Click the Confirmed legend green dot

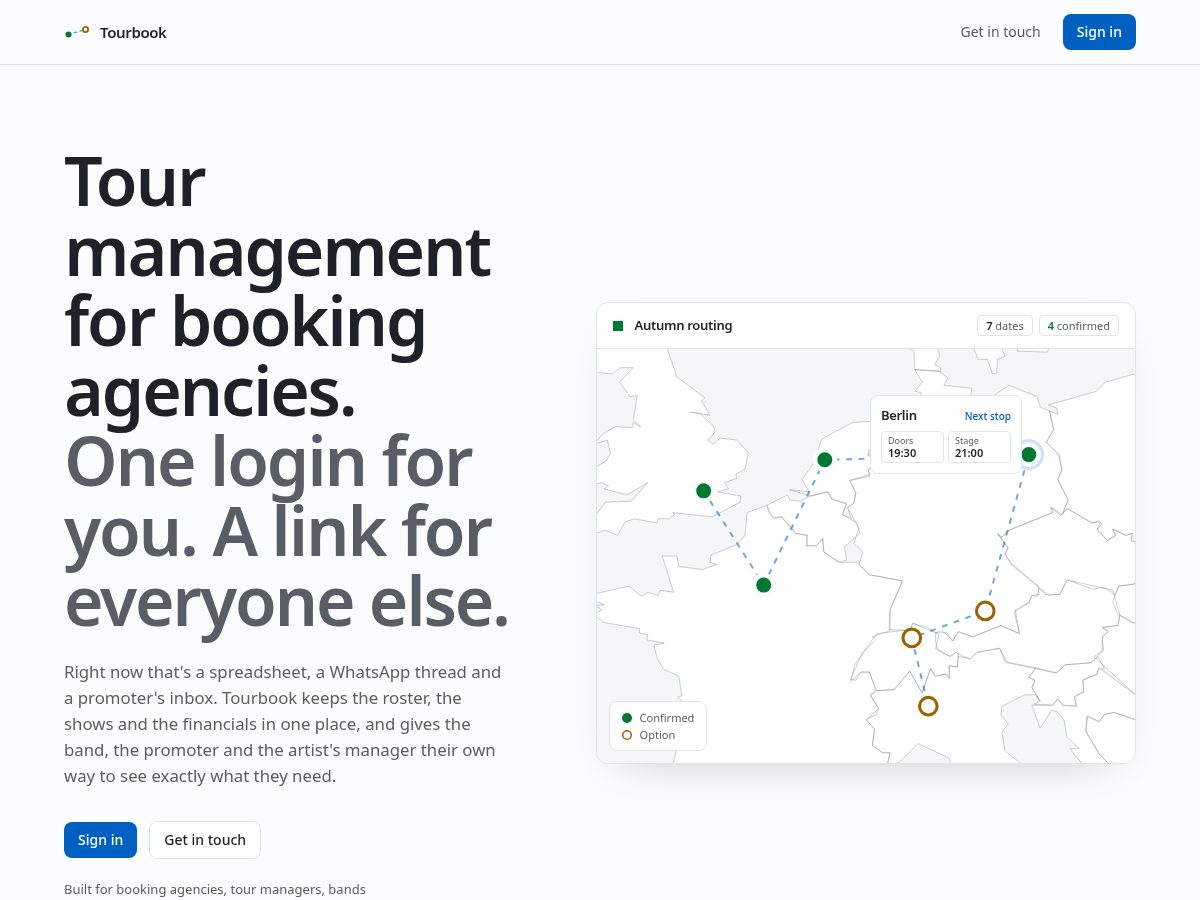click(627, 718)
